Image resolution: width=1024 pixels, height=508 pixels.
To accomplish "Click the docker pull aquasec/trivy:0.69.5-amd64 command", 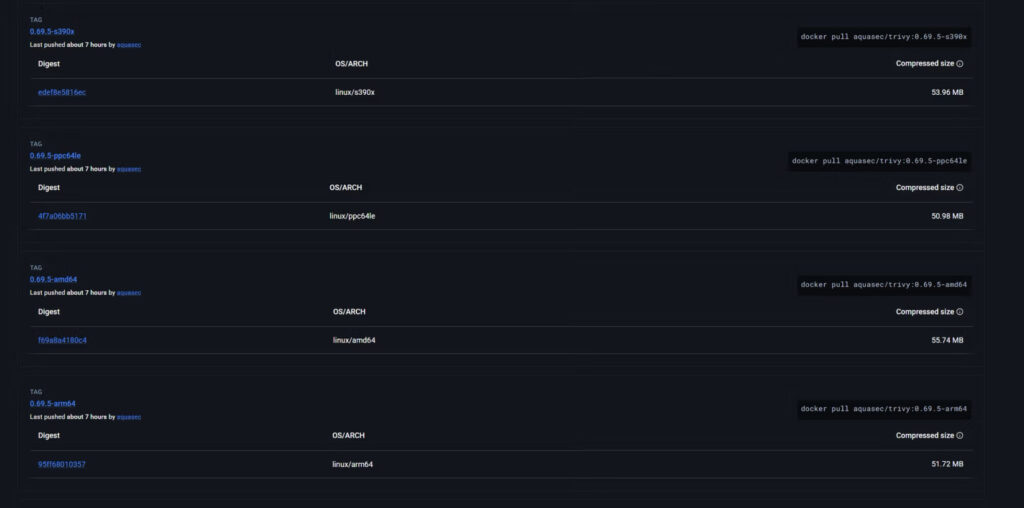I will click(x=884, y=285).
